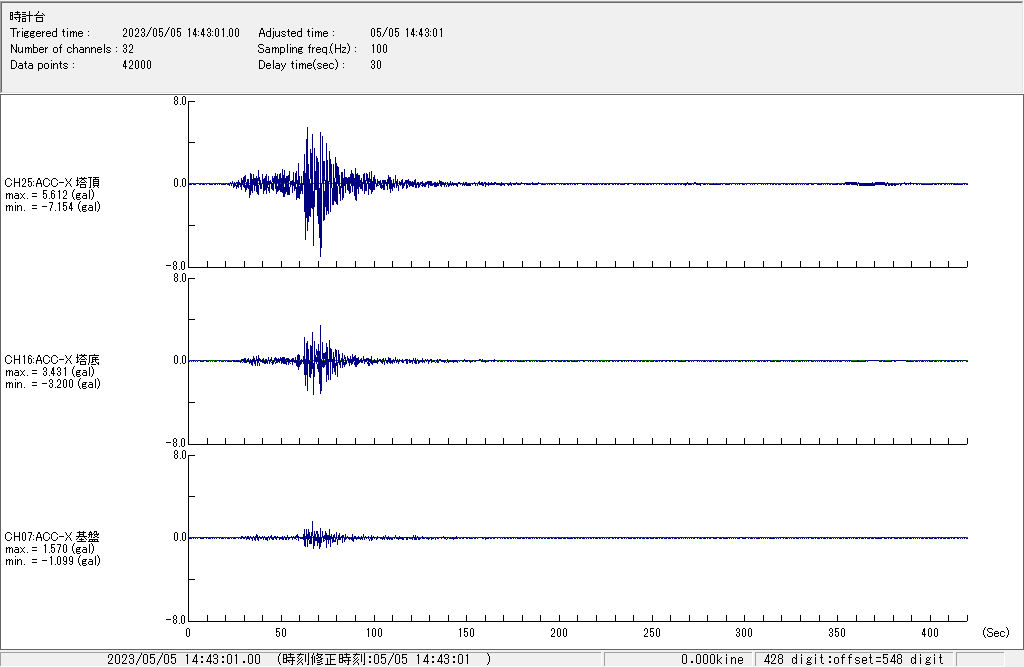
Task: Click the 0.000kine status bar field
Action: coord(712,659)
